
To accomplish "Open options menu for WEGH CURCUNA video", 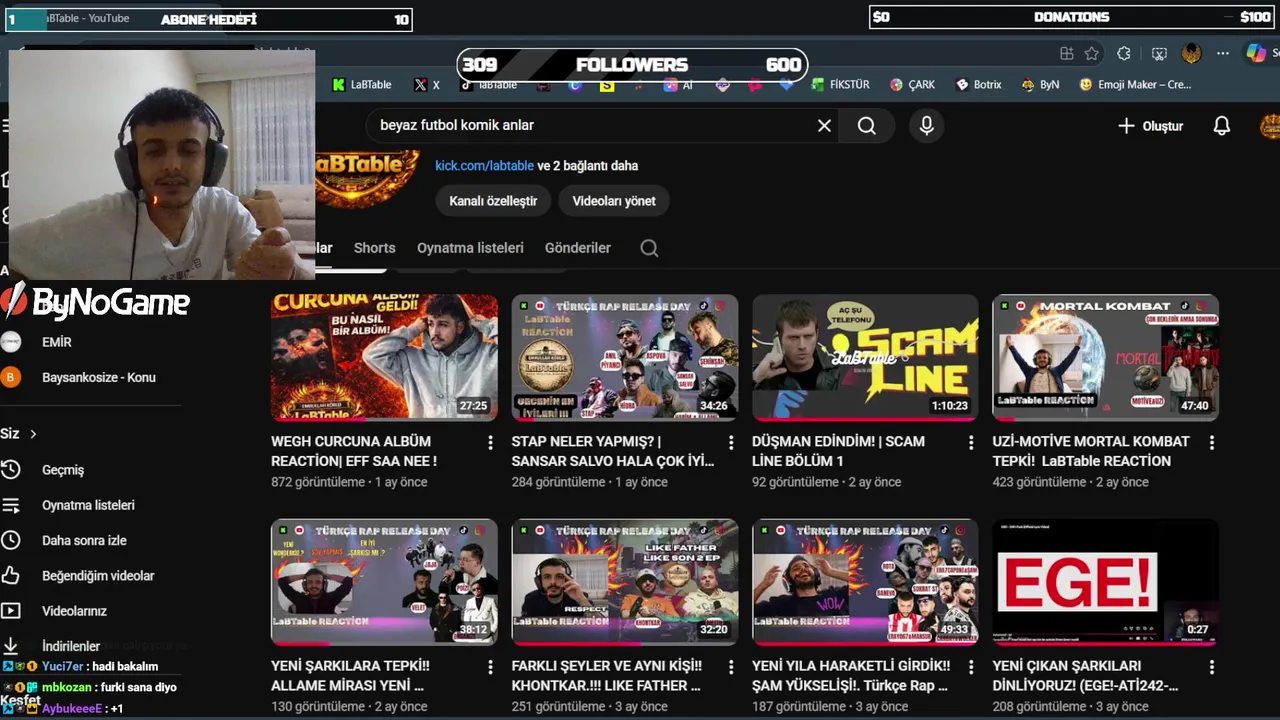I will (490, 442).
